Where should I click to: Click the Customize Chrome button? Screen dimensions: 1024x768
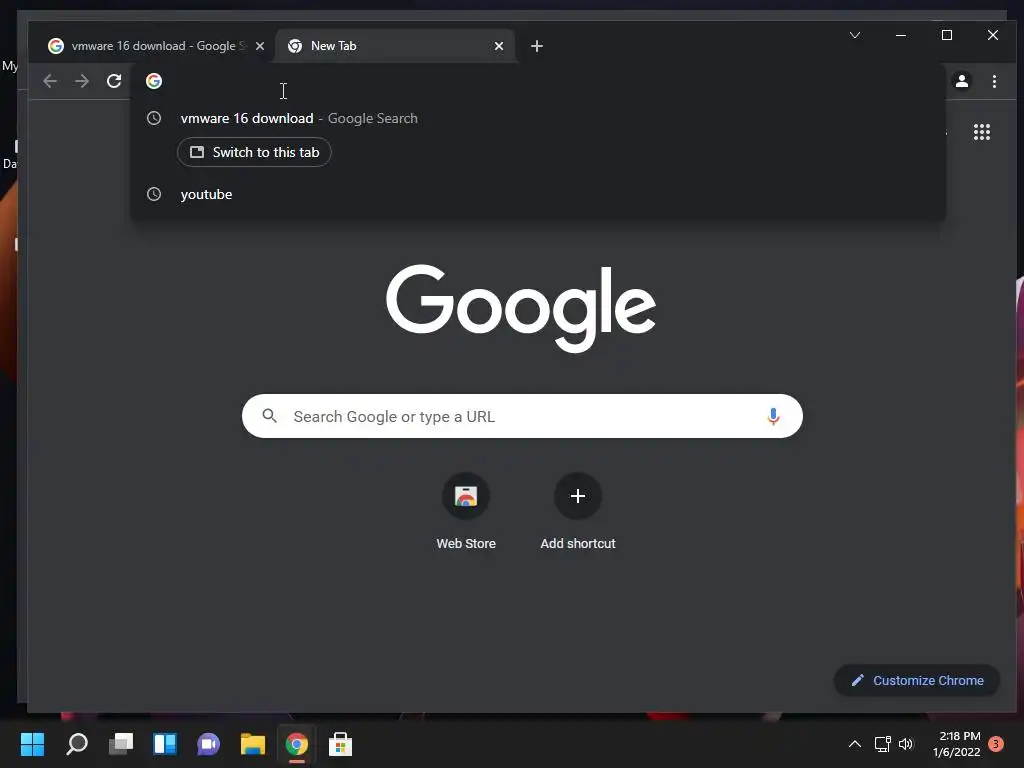[x=917, y=680]
